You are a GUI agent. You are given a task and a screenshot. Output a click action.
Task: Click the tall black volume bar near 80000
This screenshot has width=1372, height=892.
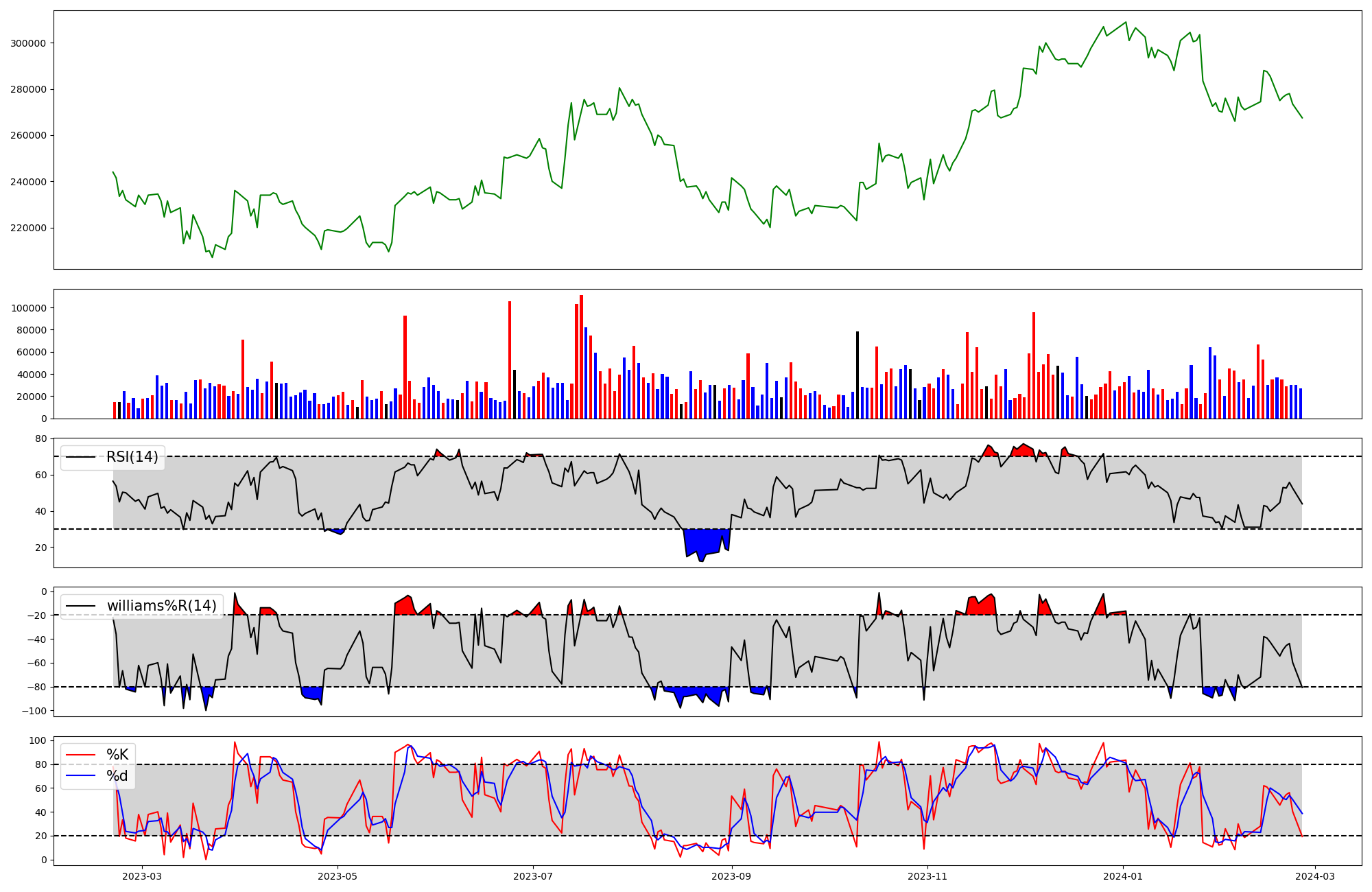[x=858, y=375]
